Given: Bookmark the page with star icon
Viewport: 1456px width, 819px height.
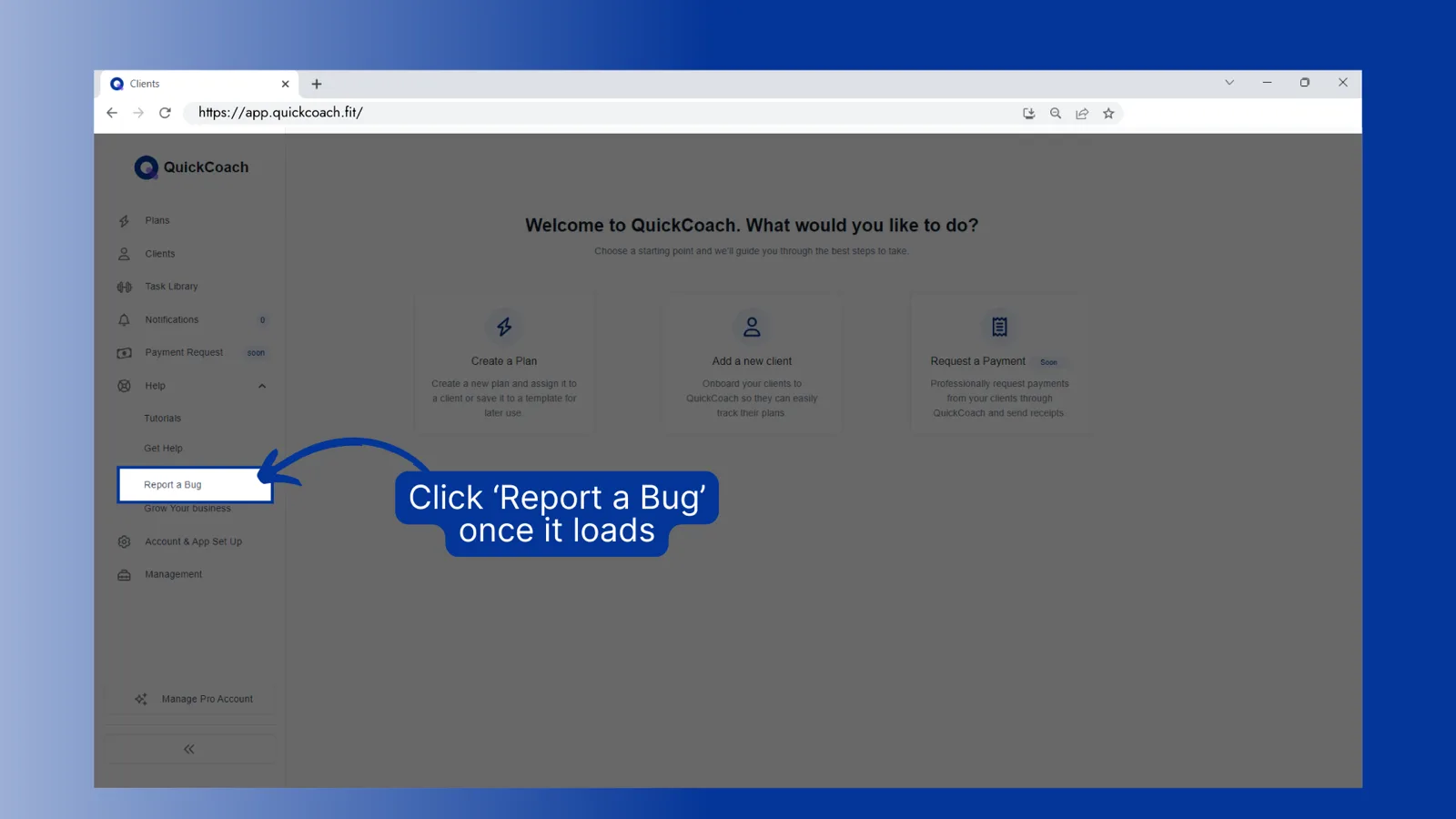Looking at the screenshot, I should 1108,114.
